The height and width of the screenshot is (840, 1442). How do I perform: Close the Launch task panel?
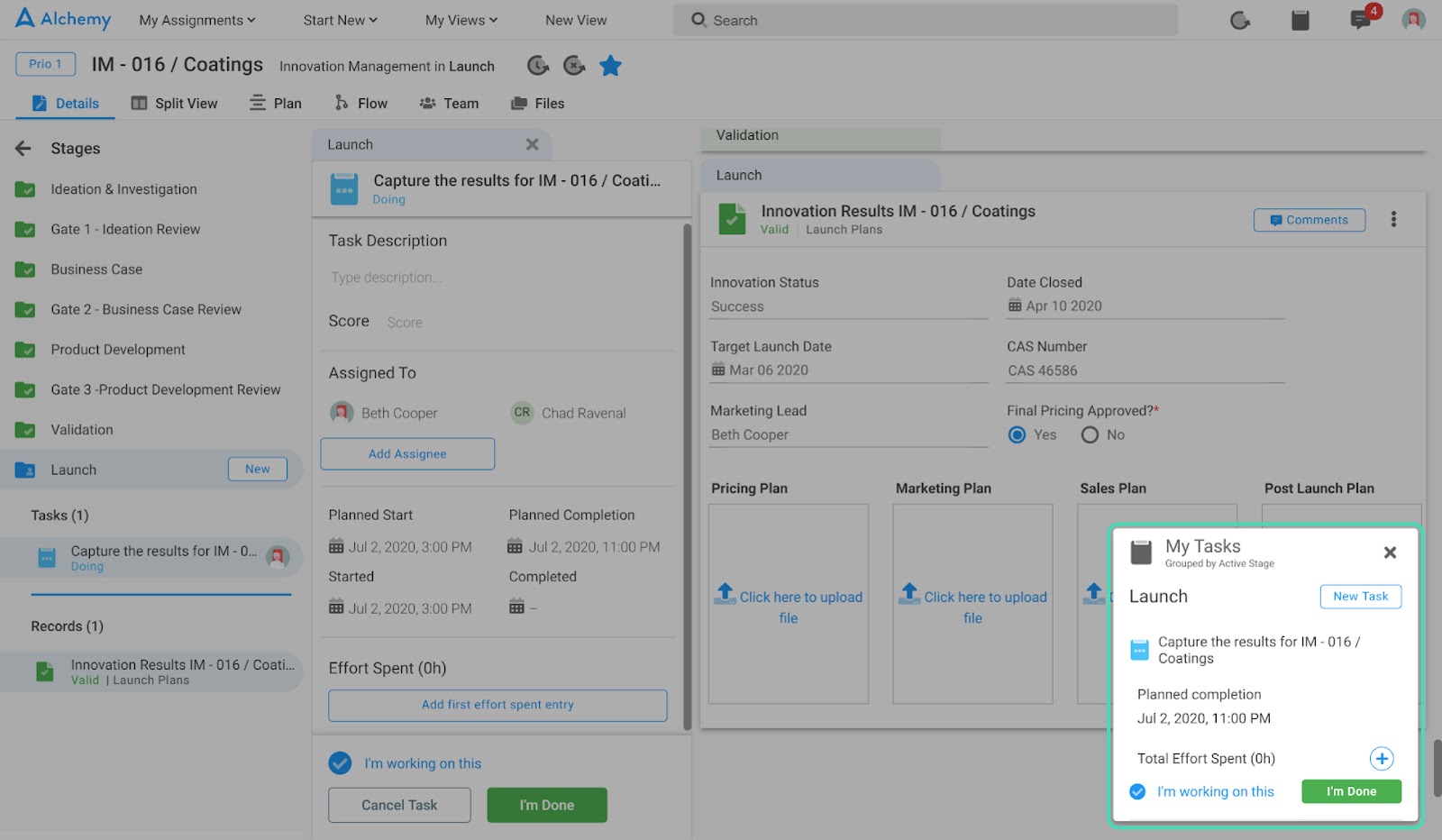click(533, 144)
